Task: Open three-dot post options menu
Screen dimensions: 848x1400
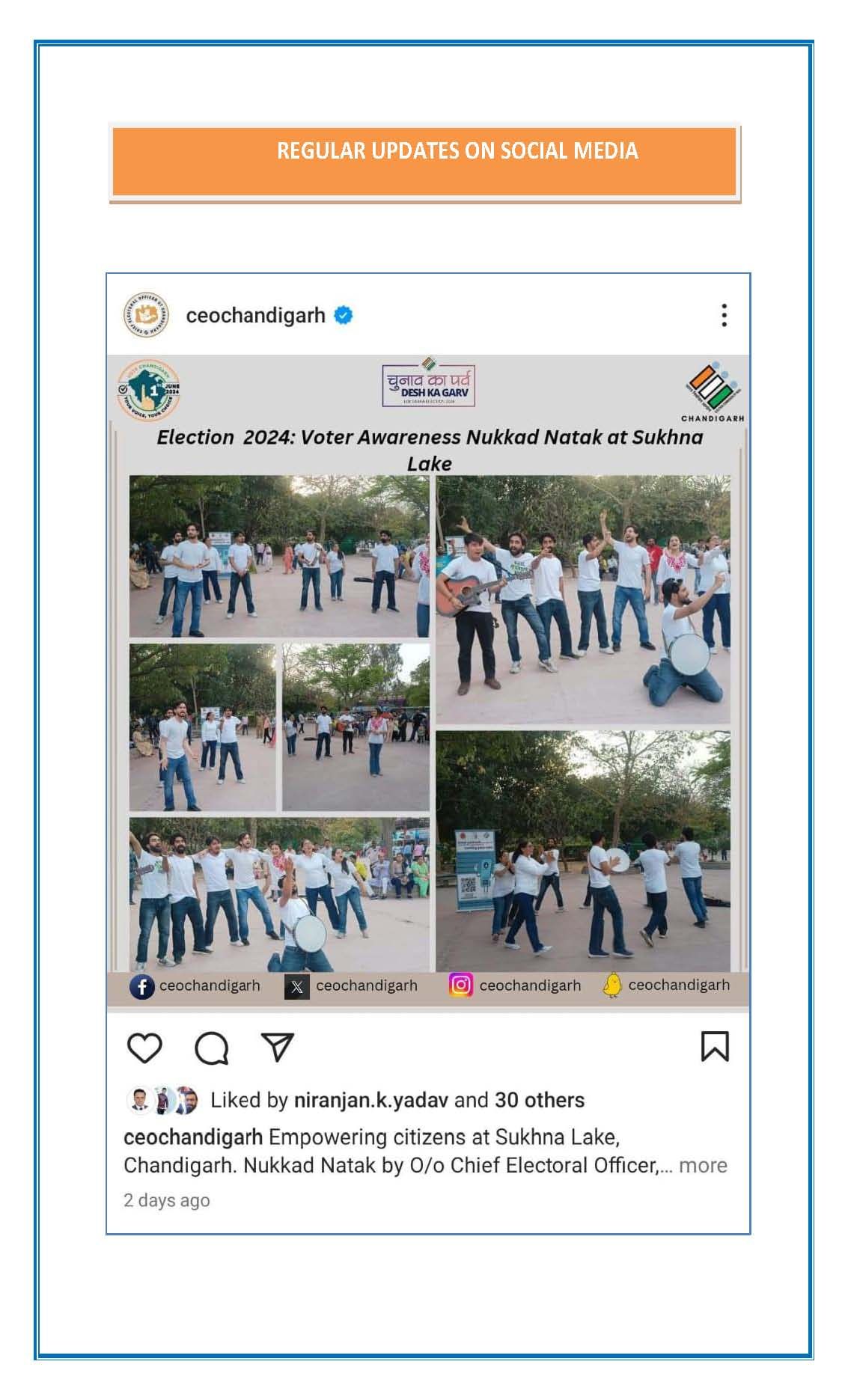Action: point(724,315)
